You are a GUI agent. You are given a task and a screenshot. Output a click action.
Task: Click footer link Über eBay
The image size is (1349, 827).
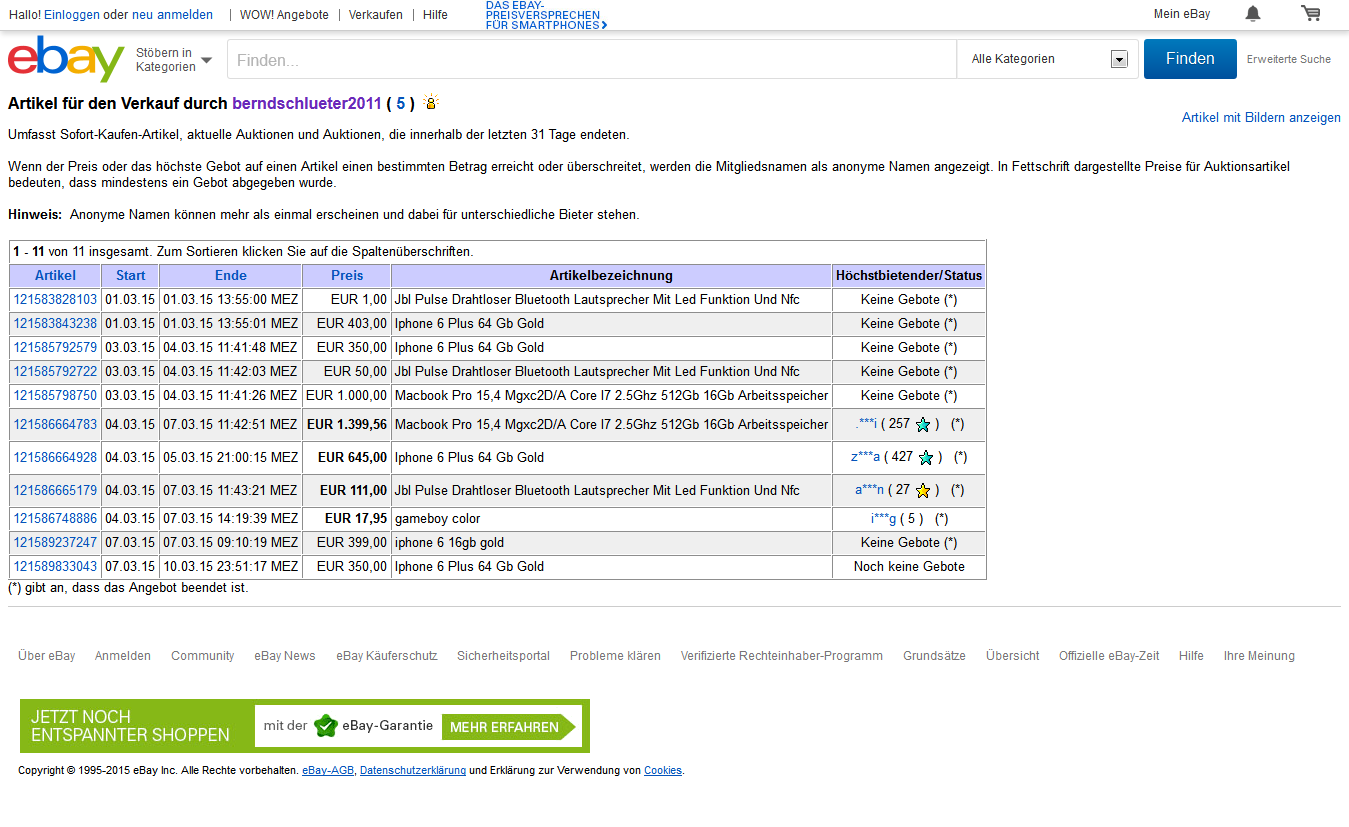(46, 656)
